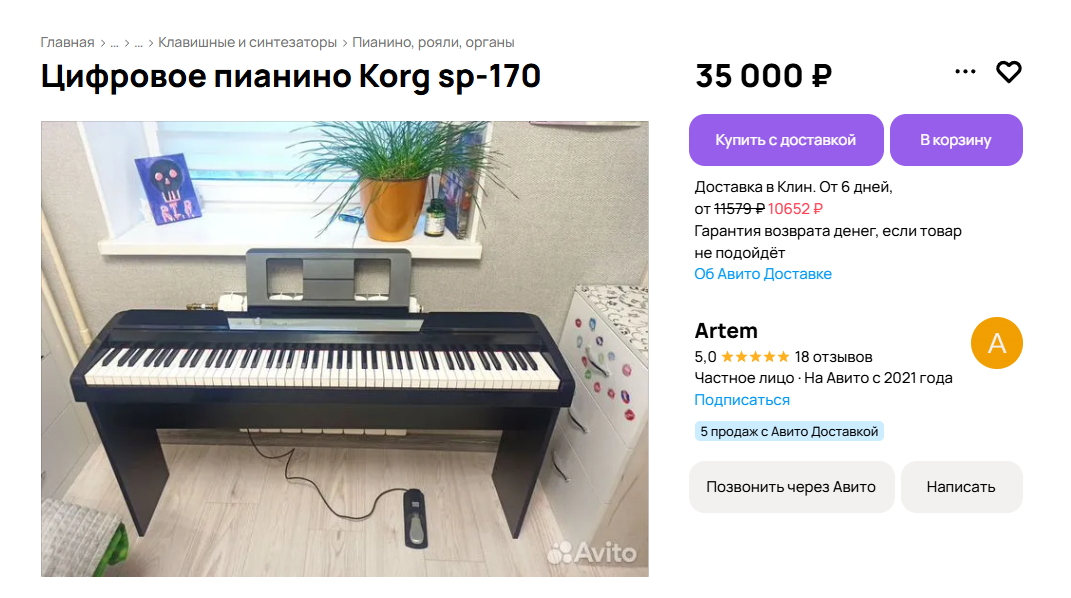Open Об Авито Доставке link

762,274
